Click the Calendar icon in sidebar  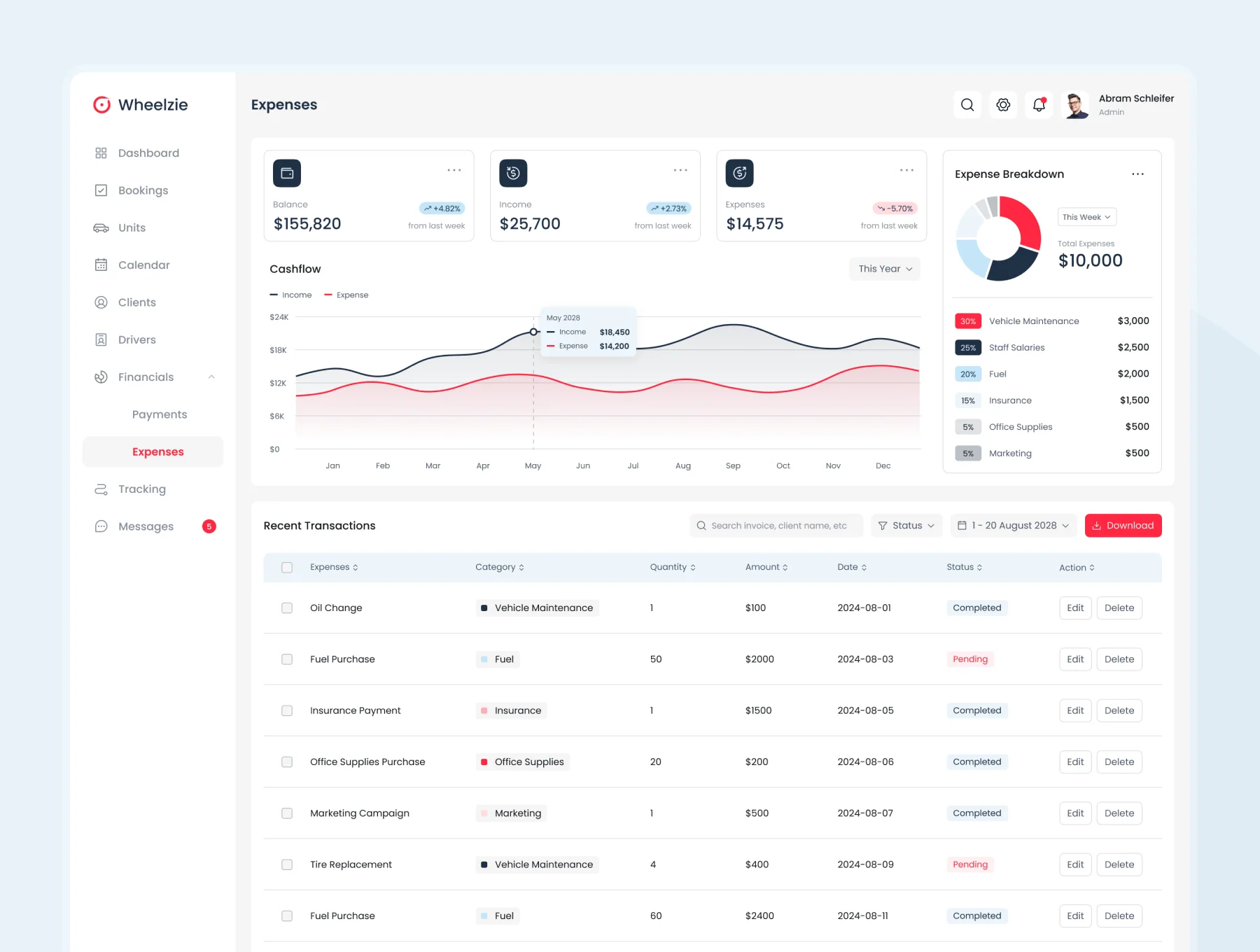tap(101, 265)
